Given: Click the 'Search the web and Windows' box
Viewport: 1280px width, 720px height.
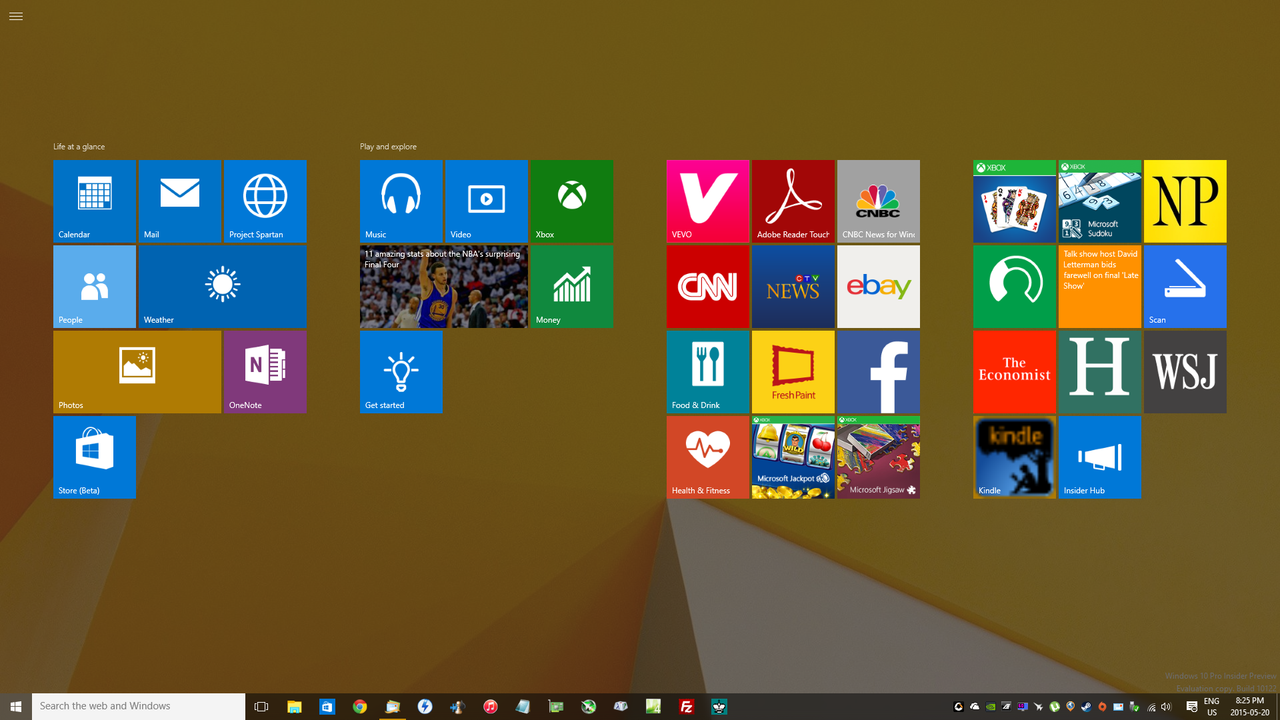Looking at the screenshot, I should [x=139, y=706].
